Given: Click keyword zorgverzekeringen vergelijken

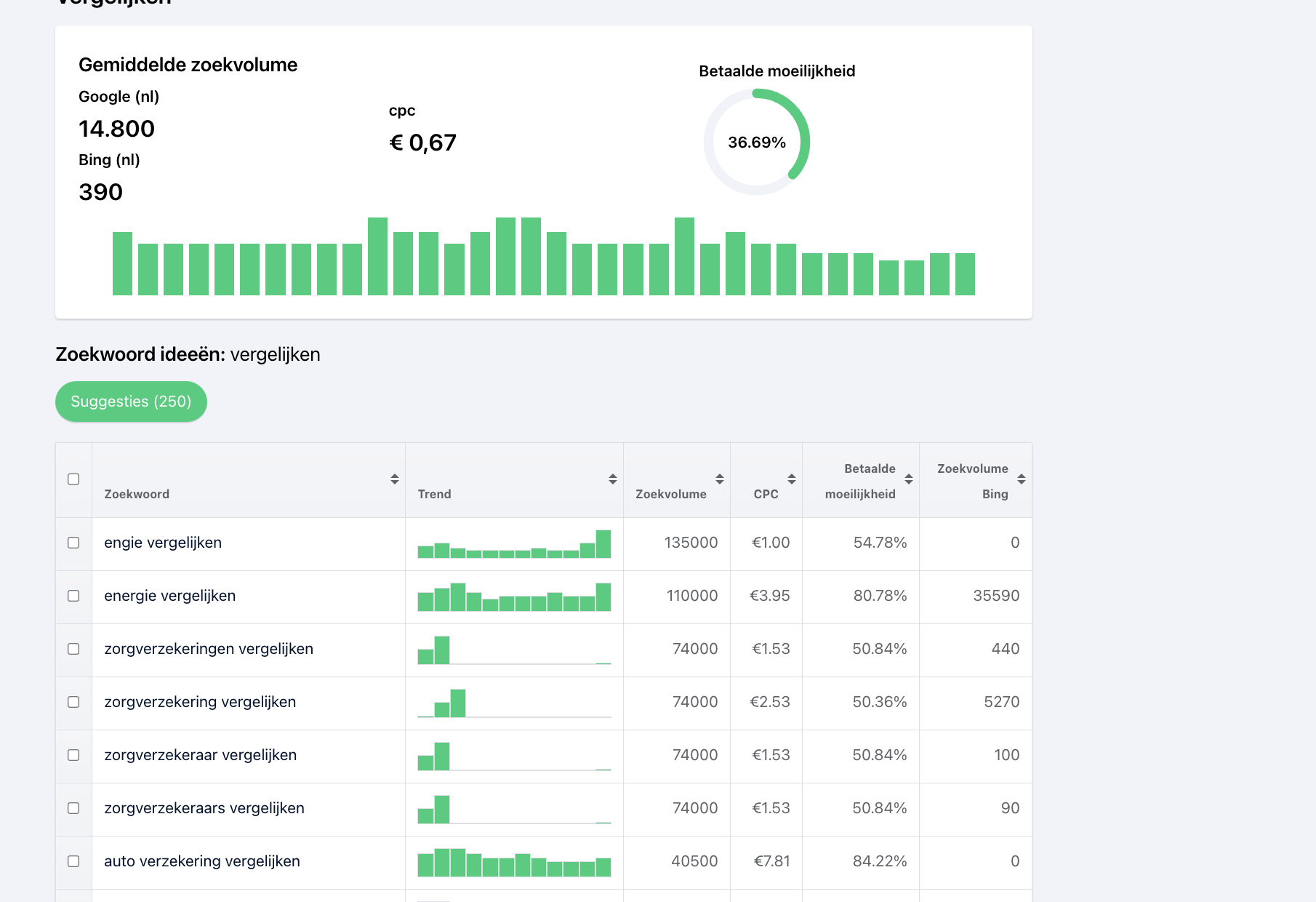Looking at the screenshot, I should pyautogui.click(x=209, y=649).
